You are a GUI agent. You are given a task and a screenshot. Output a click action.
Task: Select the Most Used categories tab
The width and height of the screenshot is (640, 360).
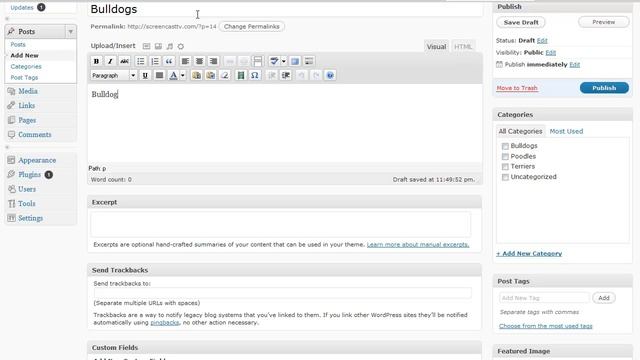[x=566, y=131]
